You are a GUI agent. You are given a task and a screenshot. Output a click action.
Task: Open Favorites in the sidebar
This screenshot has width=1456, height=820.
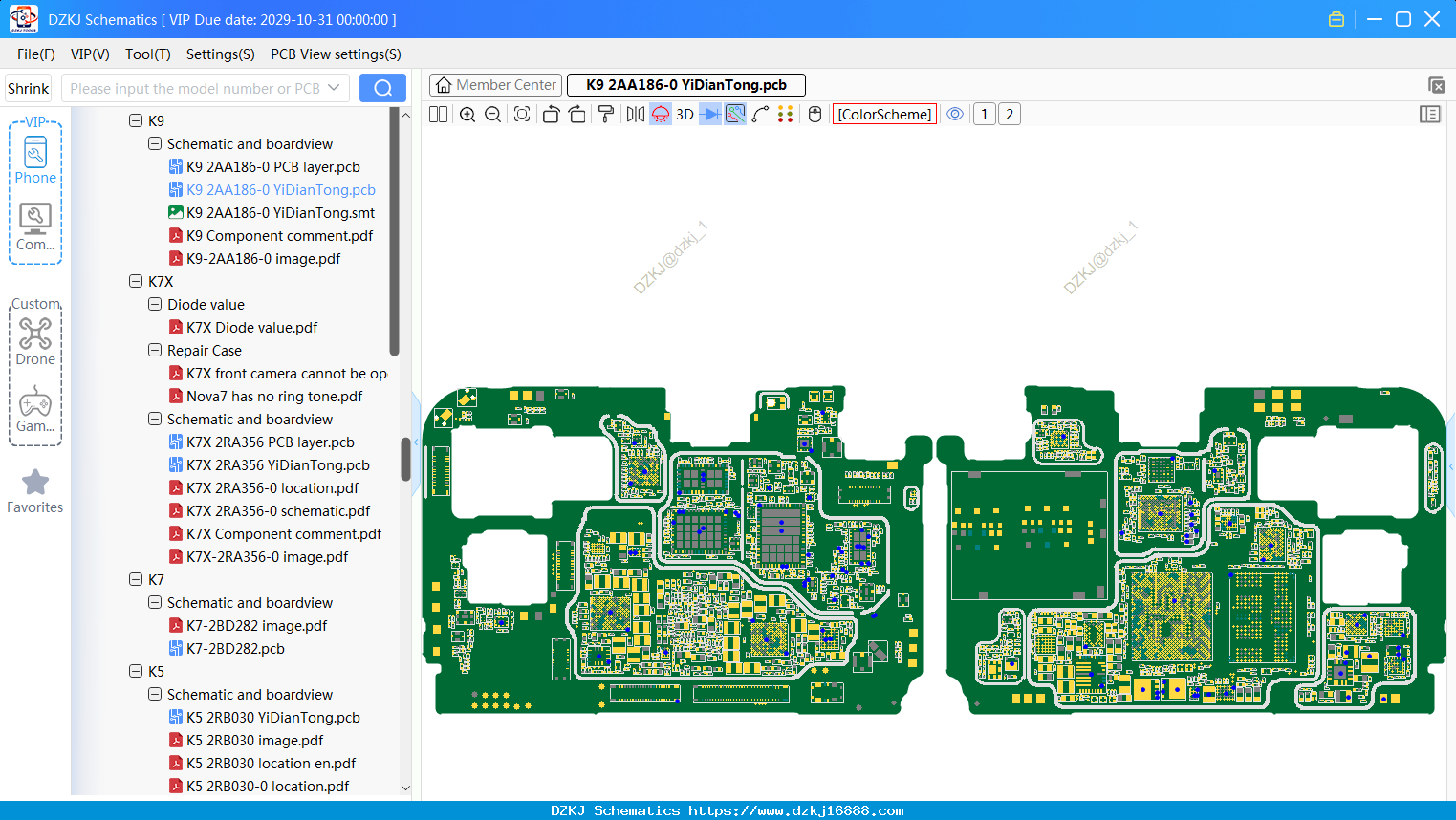(35, 491)
